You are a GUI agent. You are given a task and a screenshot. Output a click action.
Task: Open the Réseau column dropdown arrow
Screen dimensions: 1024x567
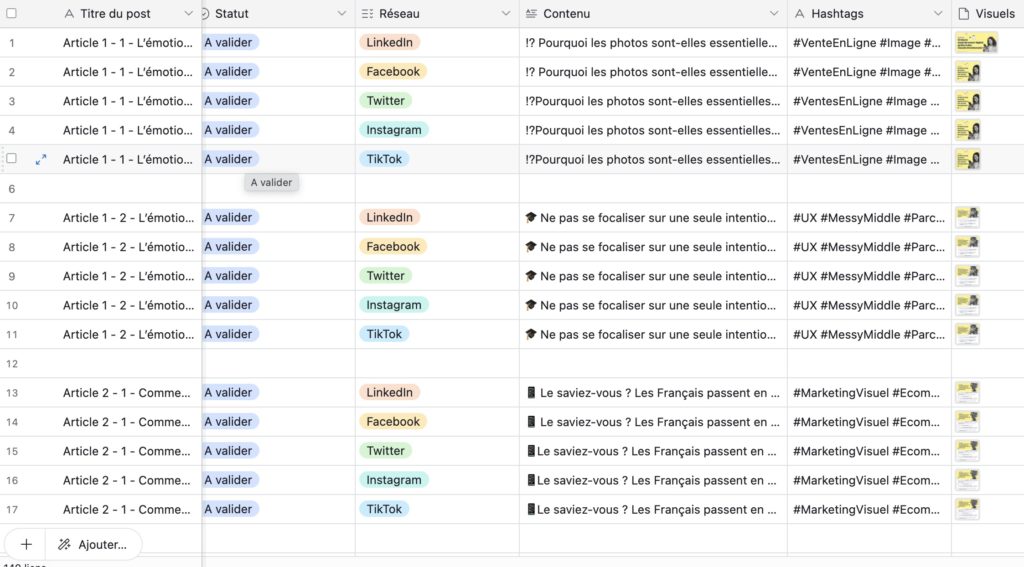click(505, 13)
